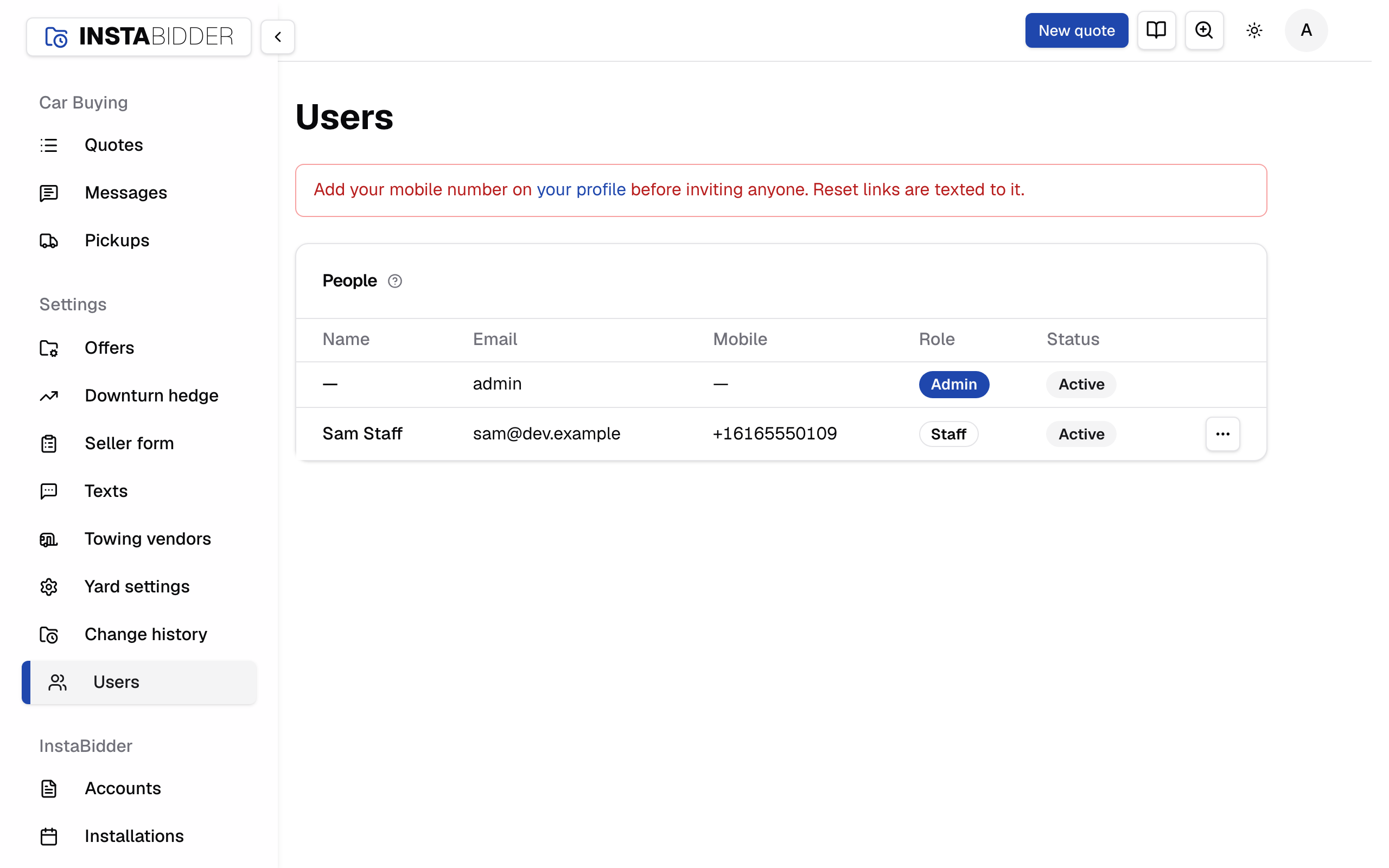Screen dimensions: 1389x868
Task: Click the Messages icon in sidebar
Action: click(49, 193)
